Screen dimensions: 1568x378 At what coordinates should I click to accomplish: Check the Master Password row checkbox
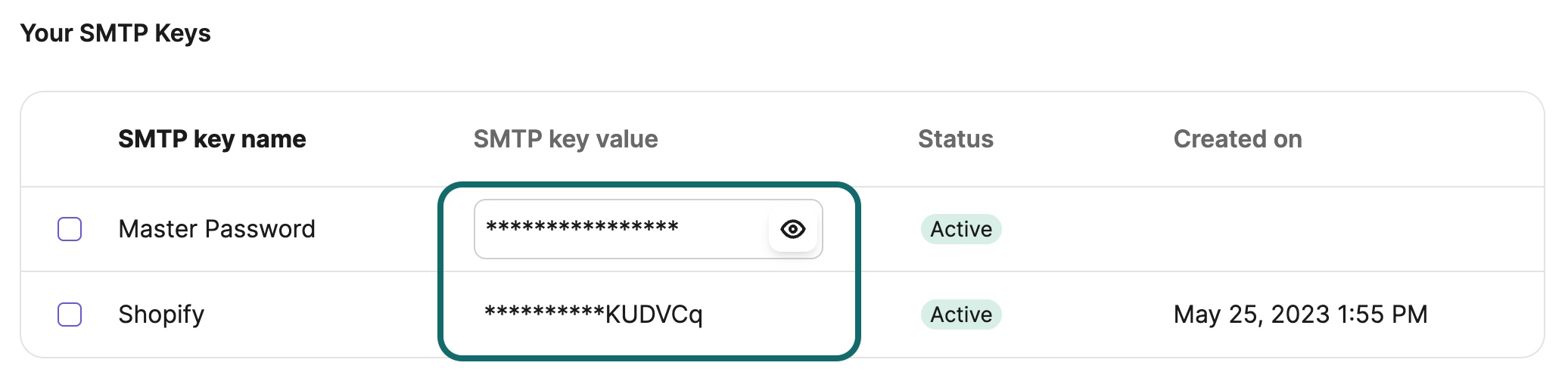70,229
